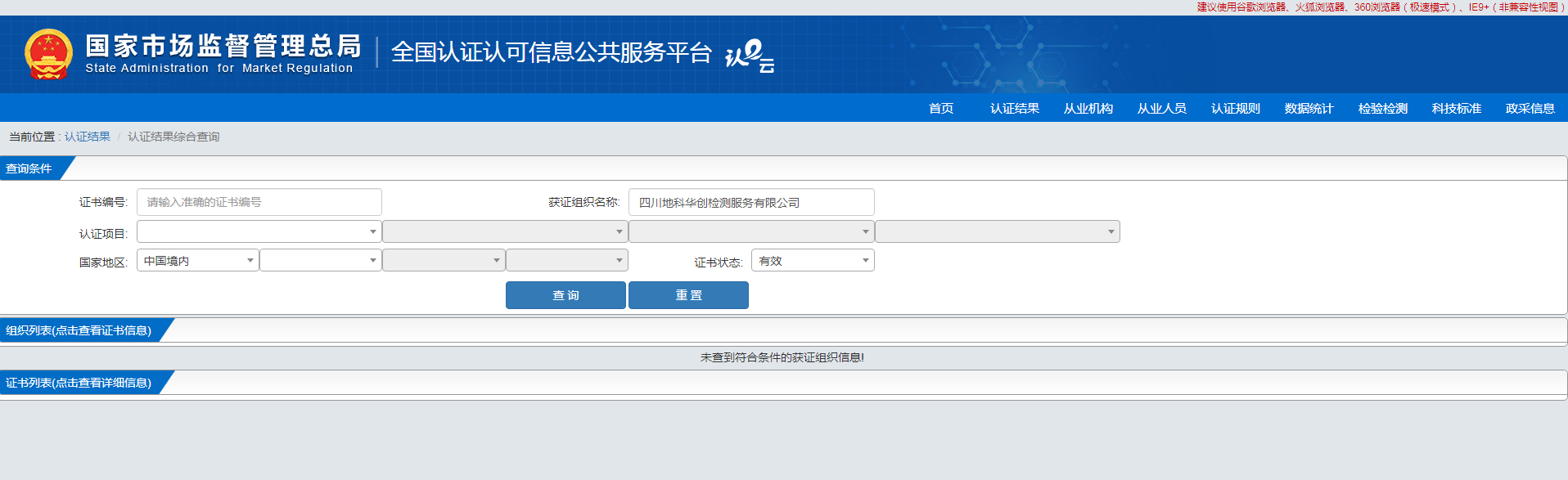
Task: Open the 数据统计 navigation item
Action: coord(1309,108)
